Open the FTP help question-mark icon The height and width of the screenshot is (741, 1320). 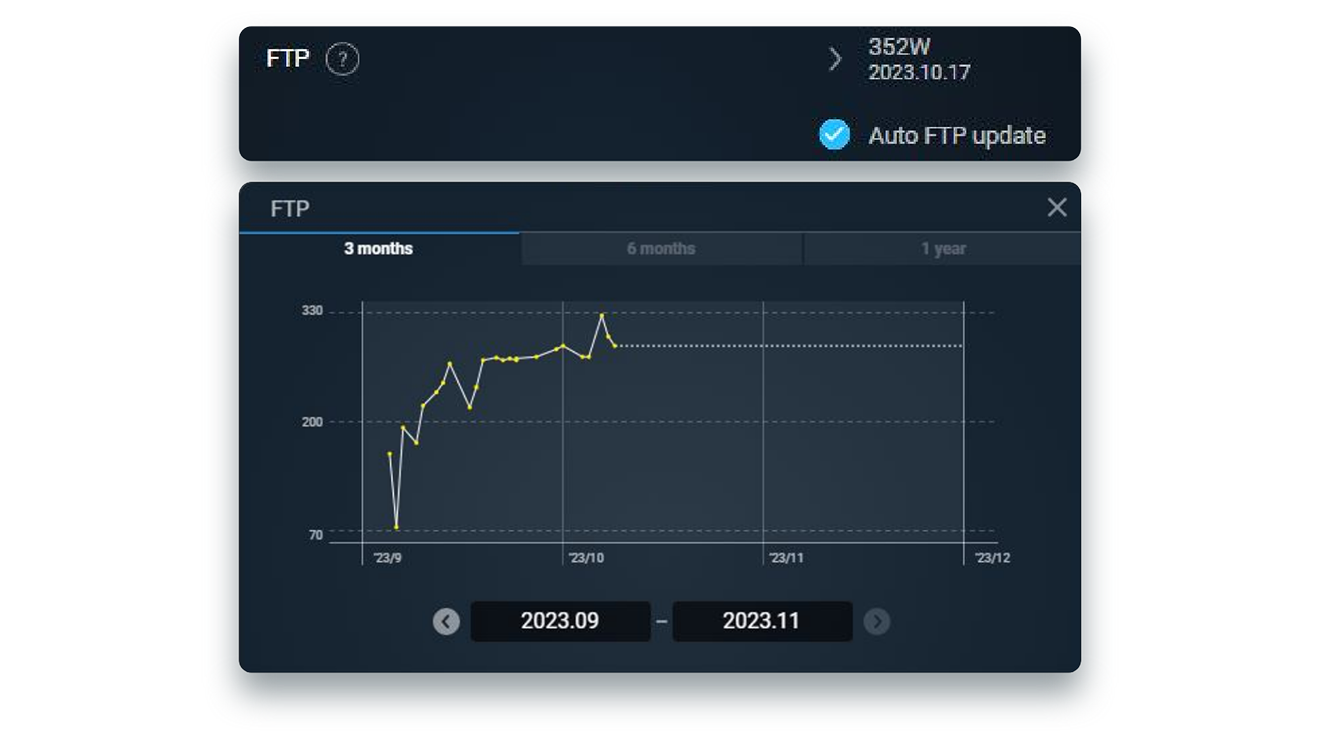[342, 59]
